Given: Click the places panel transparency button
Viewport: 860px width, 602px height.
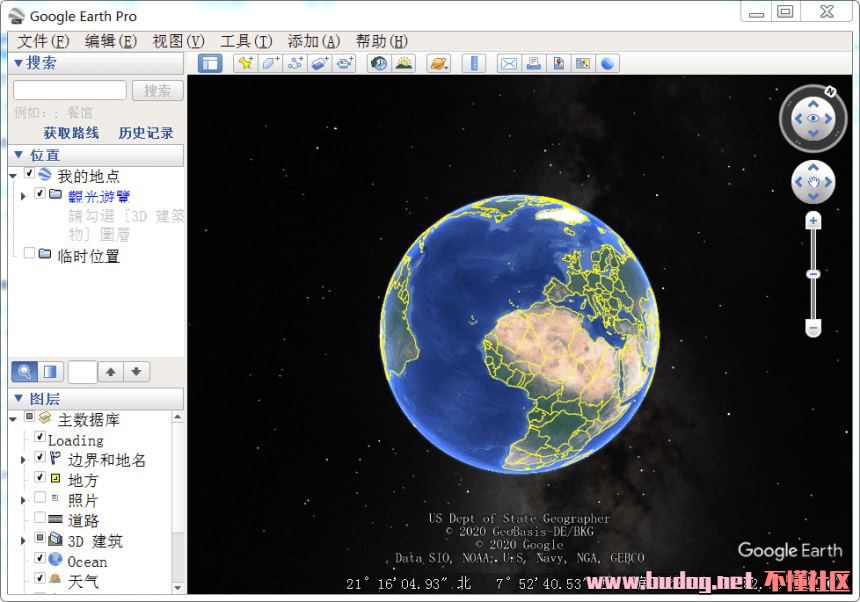Looking at the screenshot, I should point(50,372).
